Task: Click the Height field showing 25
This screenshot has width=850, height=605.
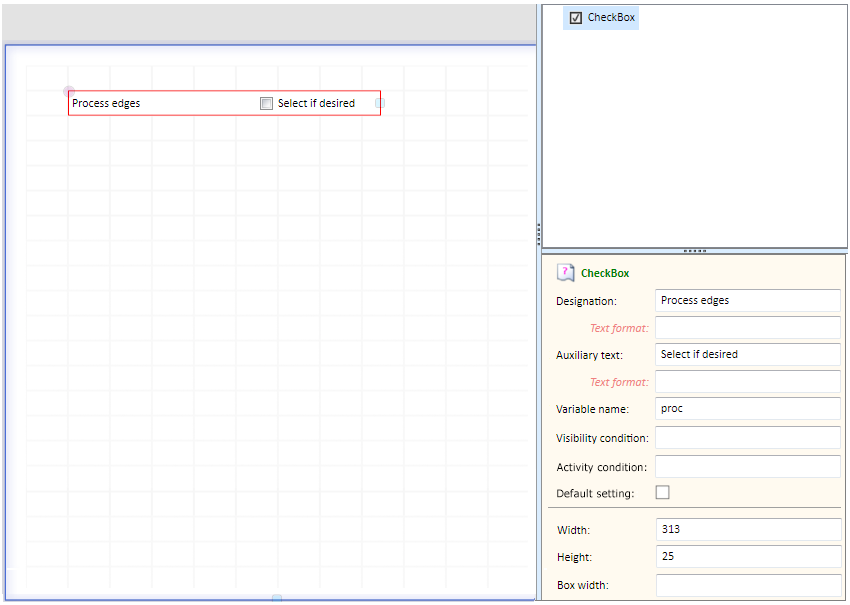Action: click(x=748, y=556)
